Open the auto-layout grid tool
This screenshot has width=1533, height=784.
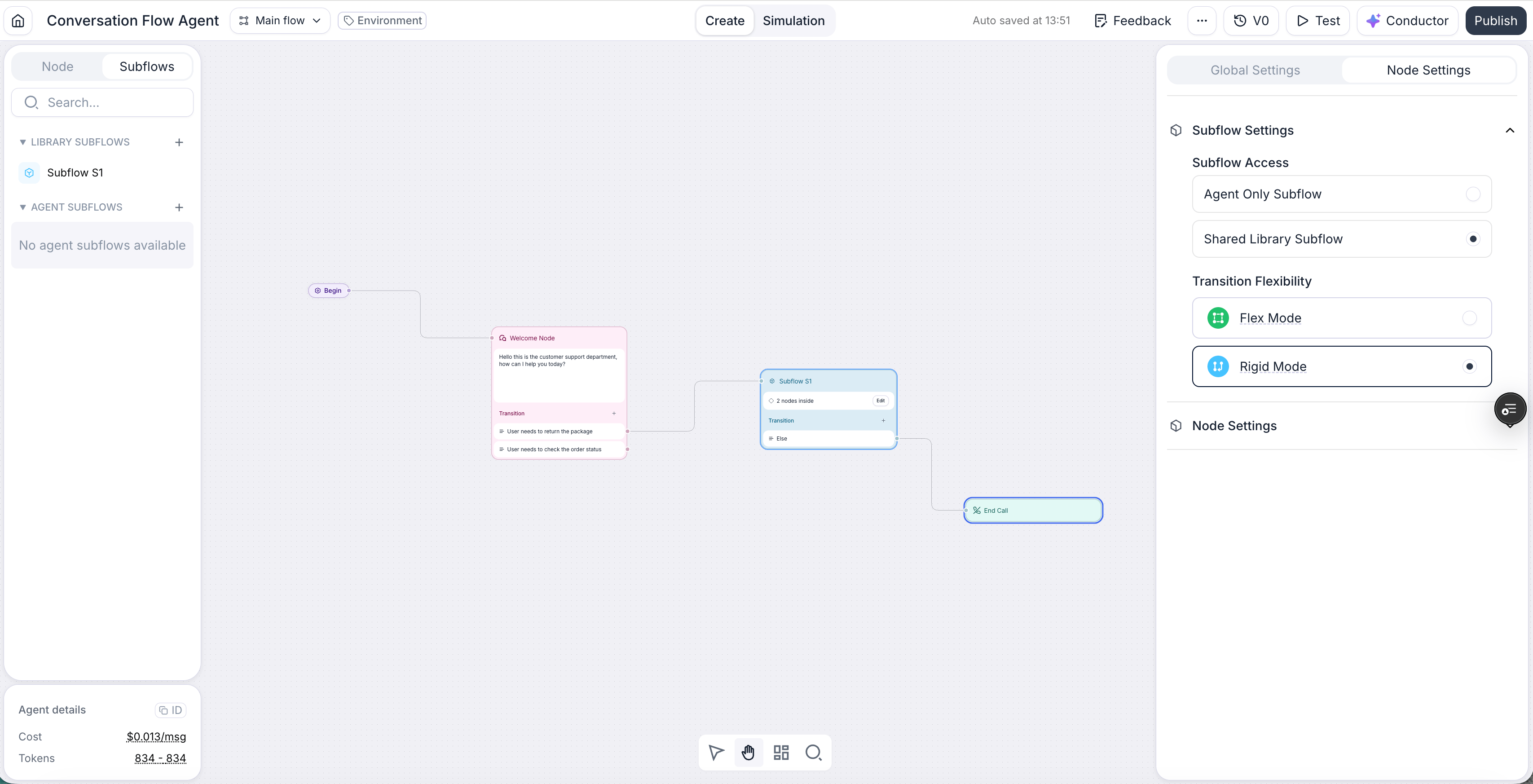(781, 753)
